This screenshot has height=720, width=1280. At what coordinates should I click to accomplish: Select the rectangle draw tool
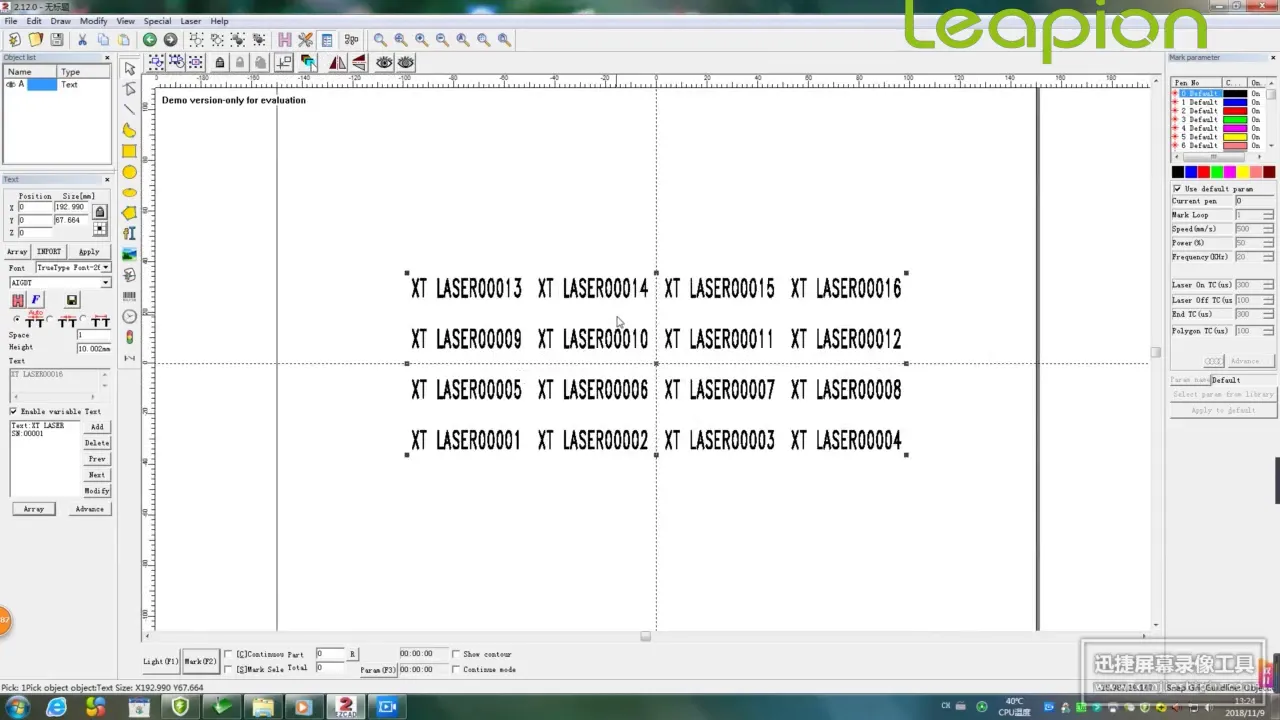(x=129, y=151)
